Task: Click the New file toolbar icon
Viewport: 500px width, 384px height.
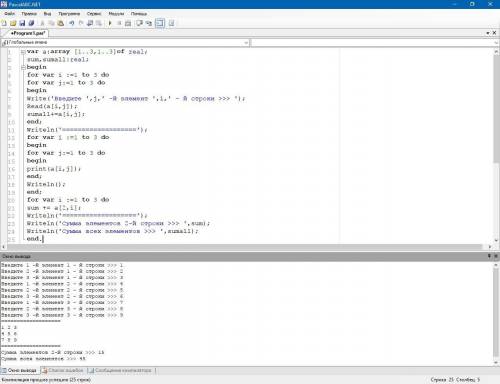Action: tap(4, 23)
